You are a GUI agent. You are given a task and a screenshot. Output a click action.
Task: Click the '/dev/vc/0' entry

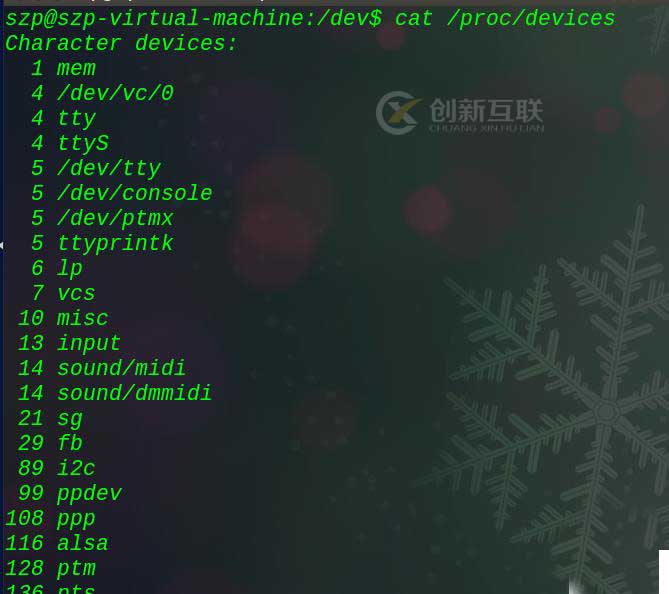pos(116,93)
